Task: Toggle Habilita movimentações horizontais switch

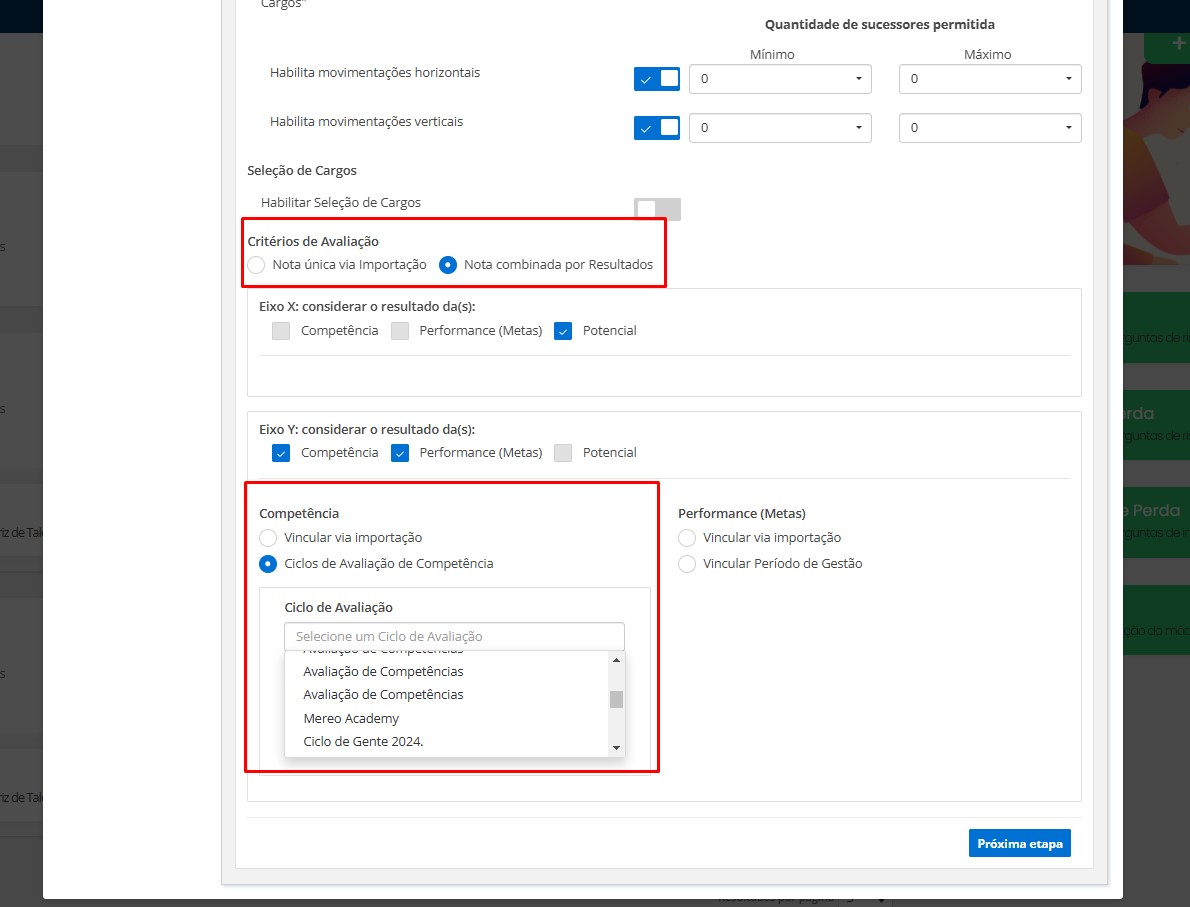Action: tap(656, 79)
